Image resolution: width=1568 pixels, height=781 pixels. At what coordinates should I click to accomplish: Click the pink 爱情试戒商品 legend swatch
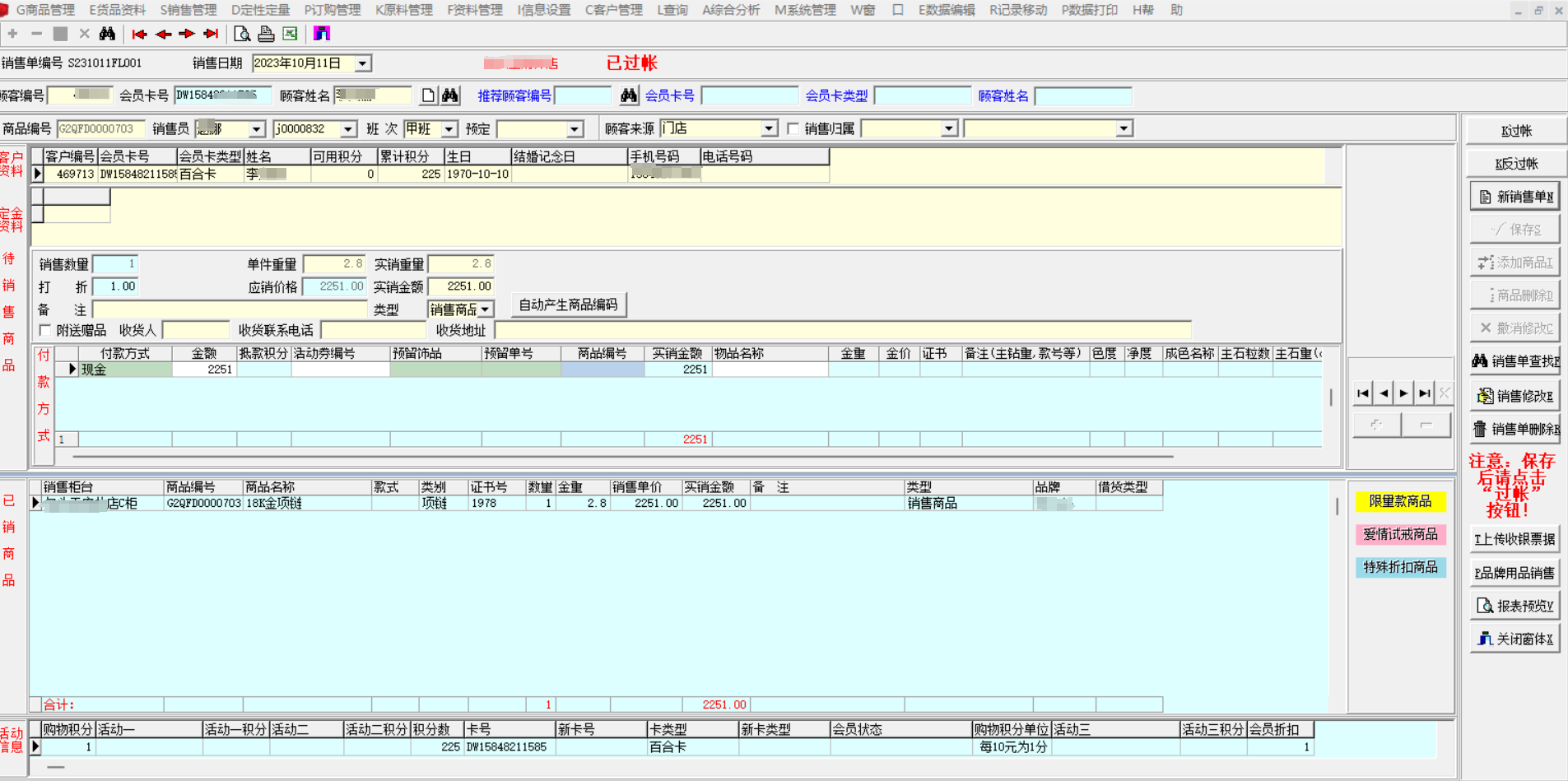pyautogui.click(x=1400, y=534)
